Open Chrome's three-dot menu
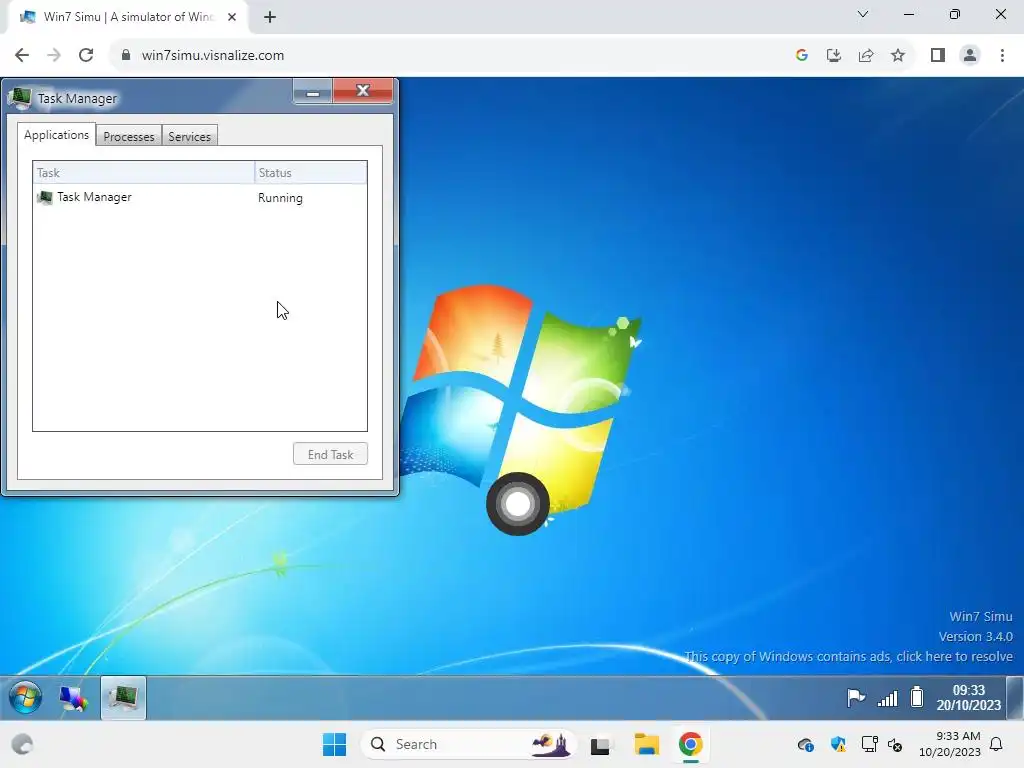 [1002, 55]
